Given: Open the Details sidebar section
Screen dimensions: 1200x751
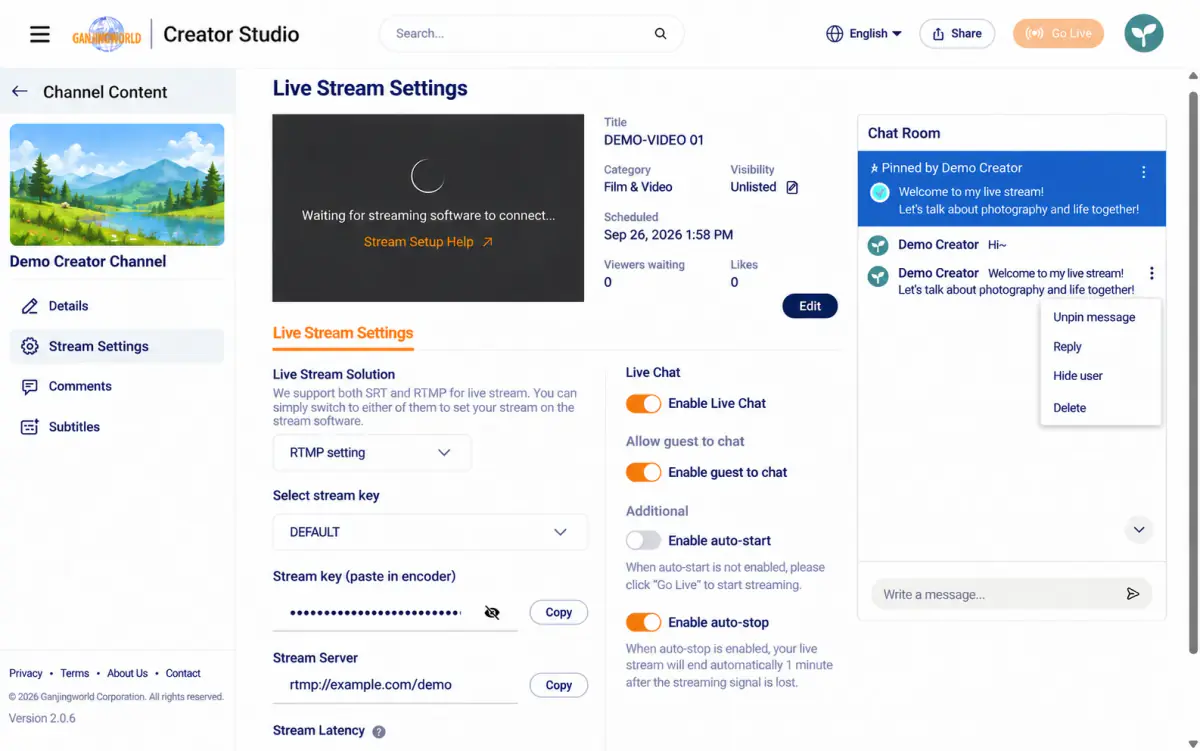Looking at the screenshot, I should tap(116, 306).
